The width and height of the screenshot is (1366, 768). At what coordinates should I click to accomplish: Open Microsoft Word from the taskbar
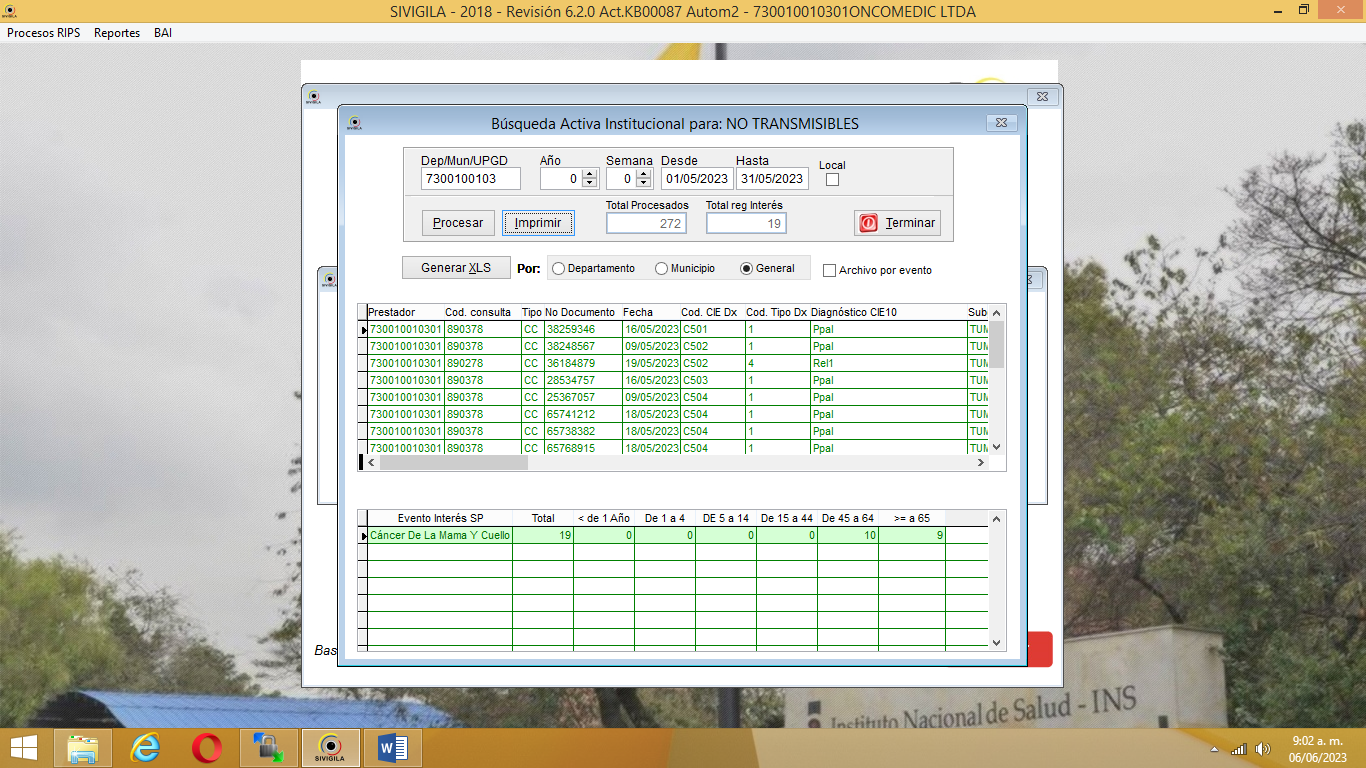click(x=391, y=748)
